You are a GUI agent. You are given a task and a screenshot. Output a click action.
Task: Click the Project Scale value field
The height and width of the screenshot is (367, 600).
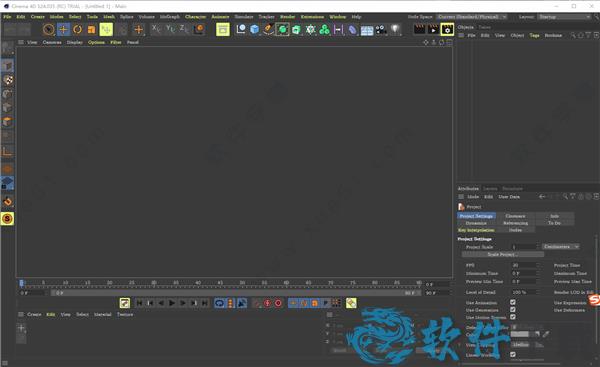[x=524, y=247]
